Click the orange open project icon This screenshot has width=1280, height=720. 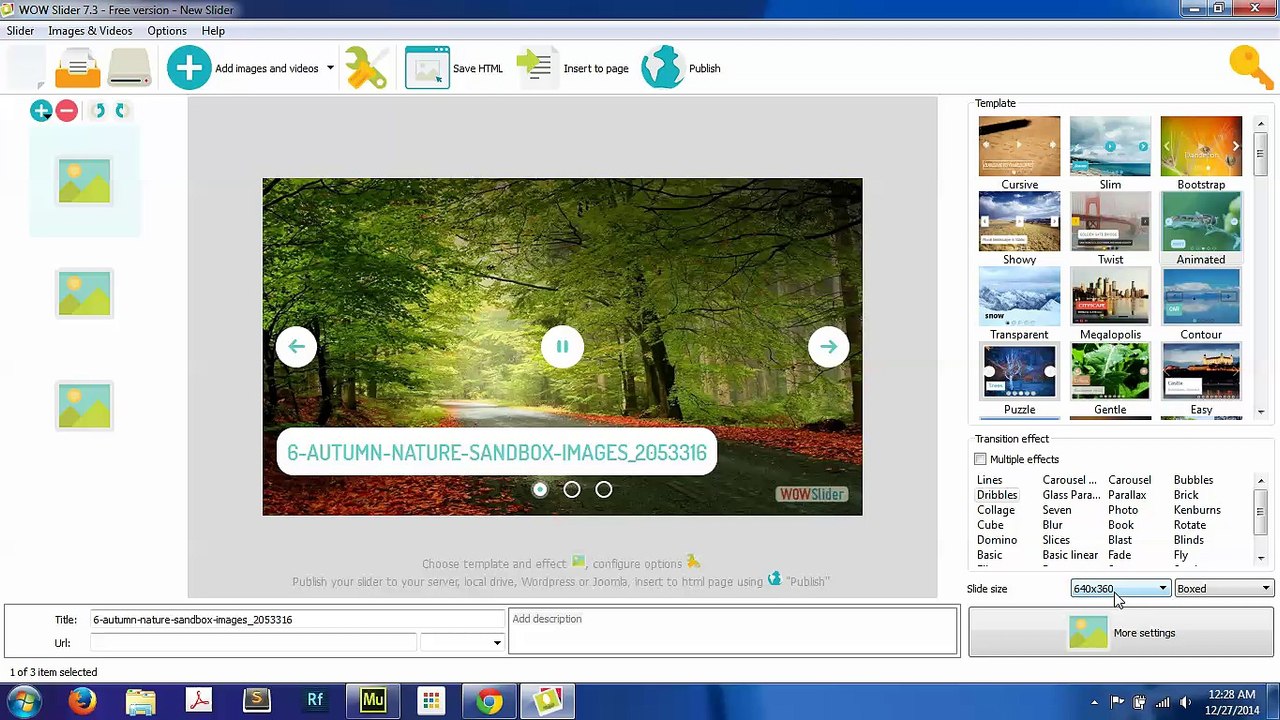tap(77, 69)
